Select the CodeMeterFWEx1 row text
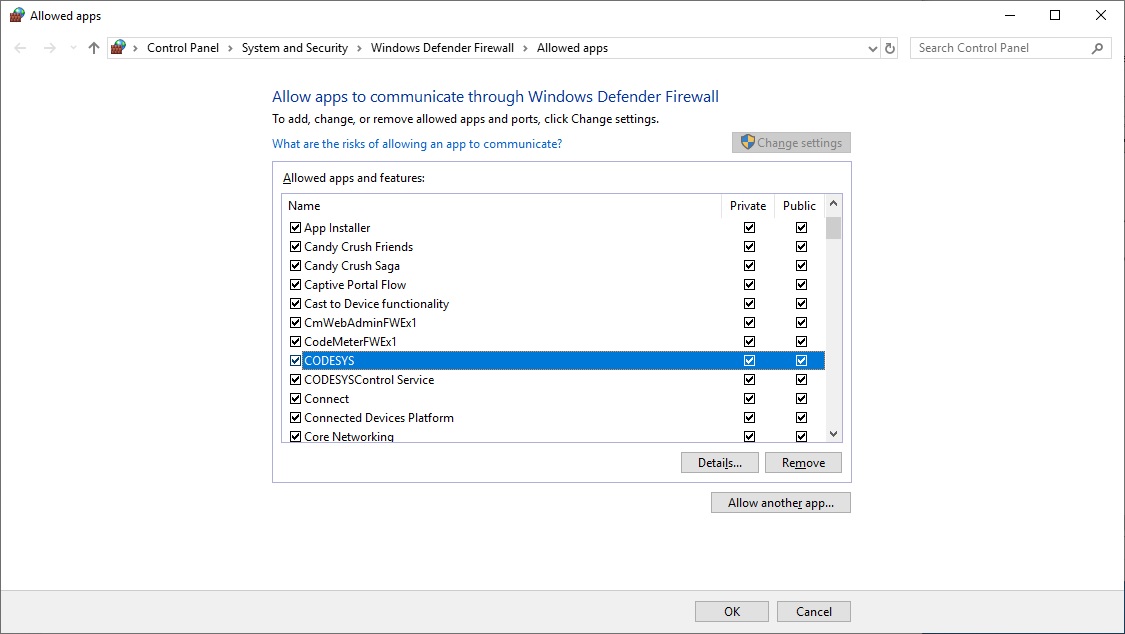The image size is (1125, 634). click(350, 341)
